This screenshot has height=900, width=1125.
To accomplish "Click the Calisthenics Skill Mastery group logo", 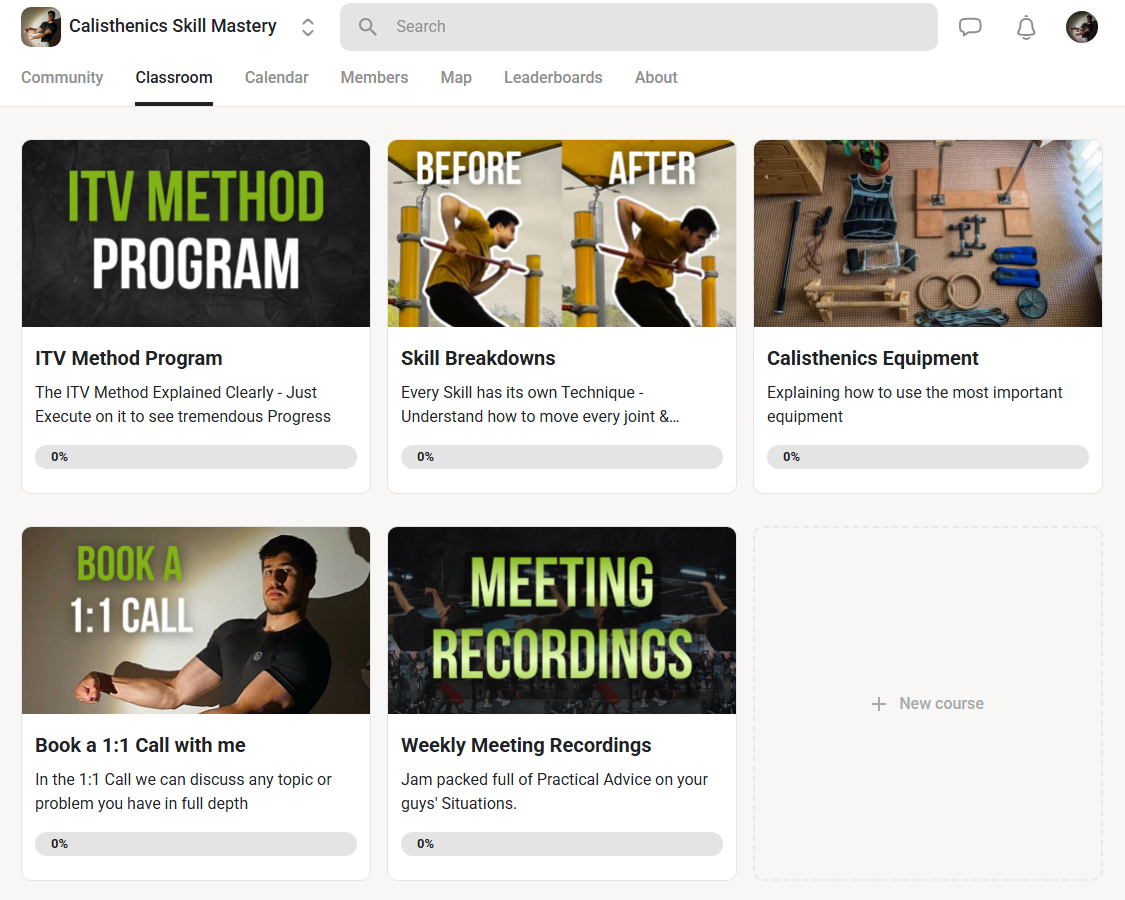I will 41,27.
